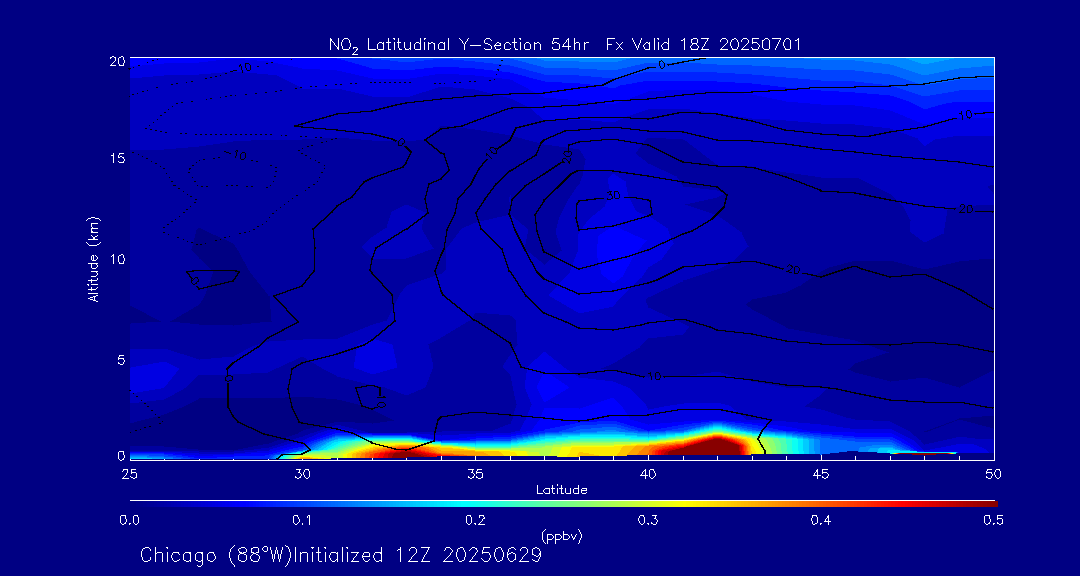Pick the color scale label 0.3
This screenshot has width=1080, height=576.
tap(647, 521)
